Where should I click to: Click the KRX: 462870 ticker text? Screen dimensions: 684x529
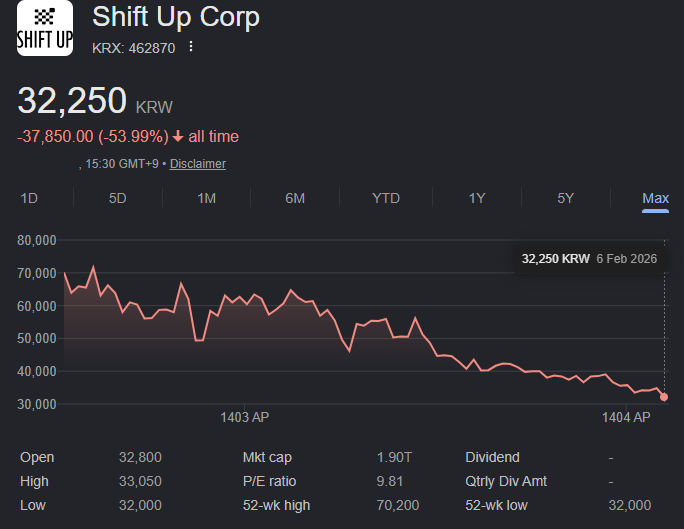point(133,48)
